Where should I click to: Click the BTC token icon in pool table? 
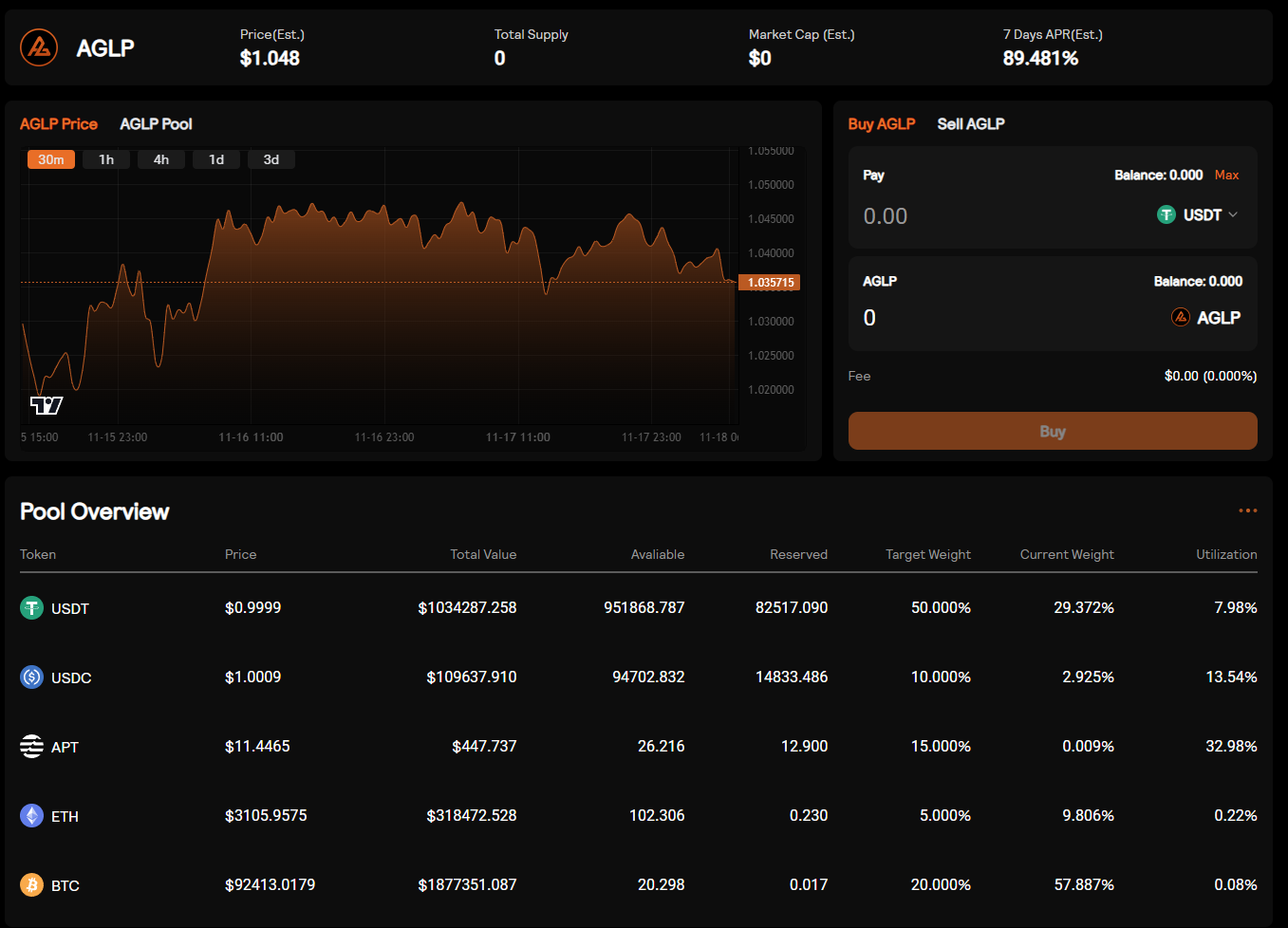[31, 885]
